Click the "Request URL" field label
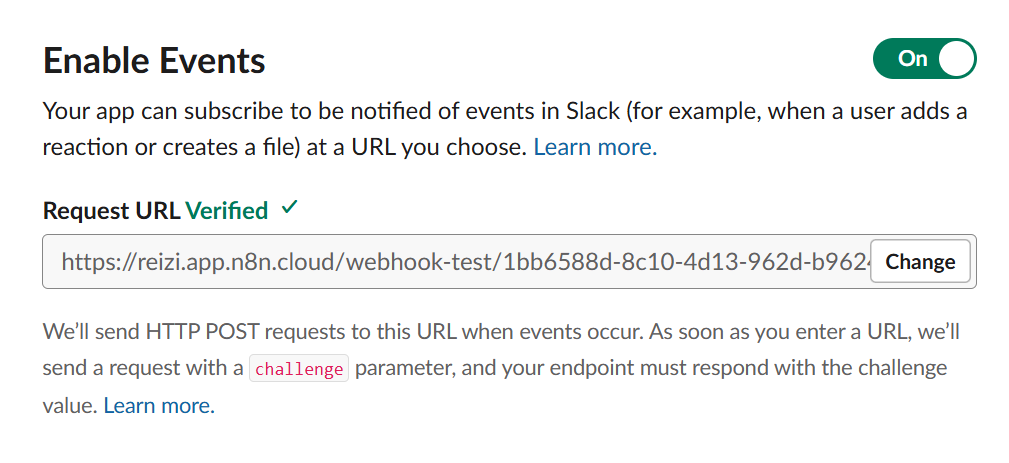Screen dimensions: 1009x463 [112, 211]
